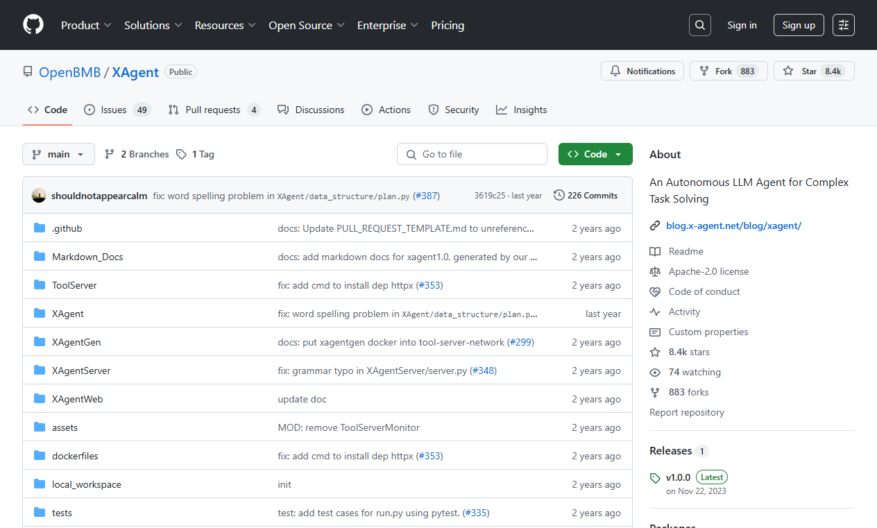
Task: Click the Activity pulse icon
Action: tap(655, 312)
